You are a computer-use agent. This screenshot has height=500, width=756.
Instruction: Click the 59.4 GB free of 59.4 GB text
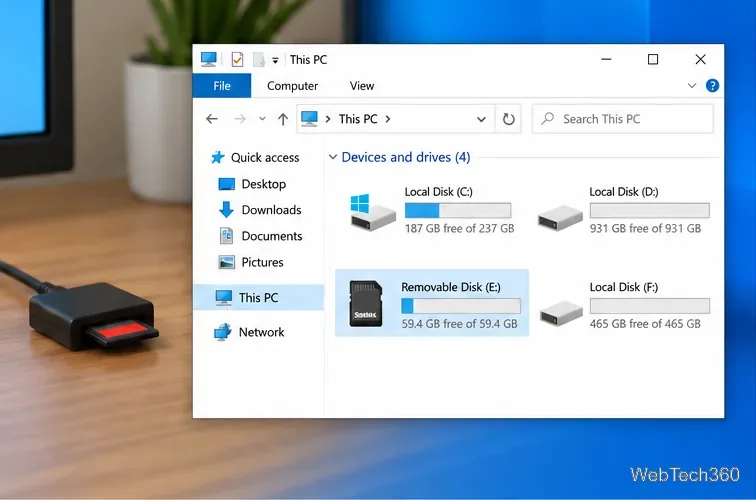(x=459, y=324)
